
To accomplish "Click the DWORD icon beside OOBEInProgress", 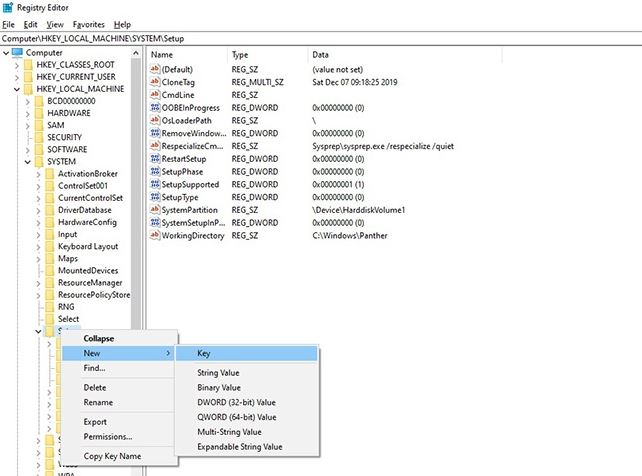I will (x=155, y=108).
